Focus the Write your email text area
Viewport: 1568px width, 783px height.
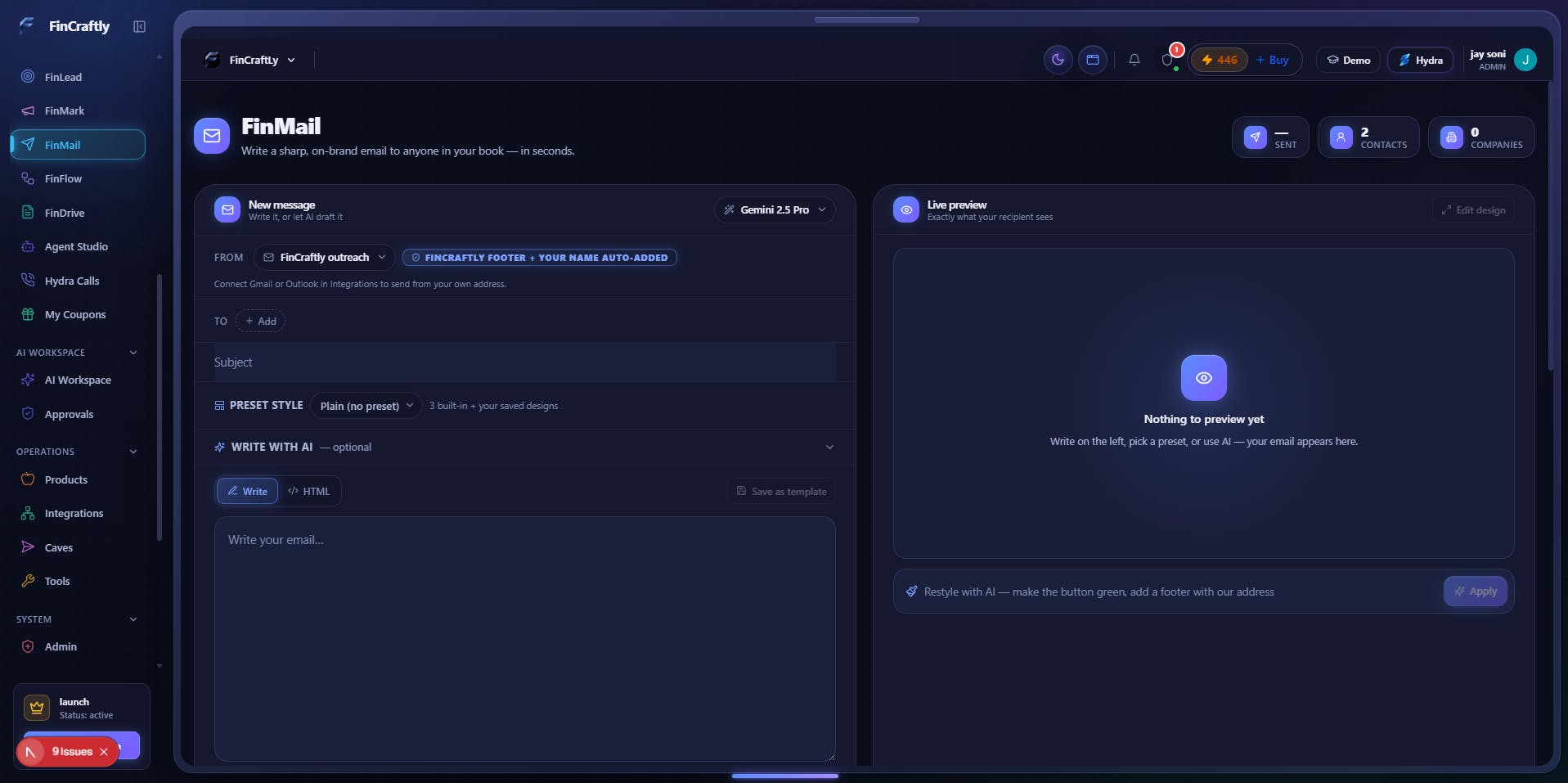[525, 639]
